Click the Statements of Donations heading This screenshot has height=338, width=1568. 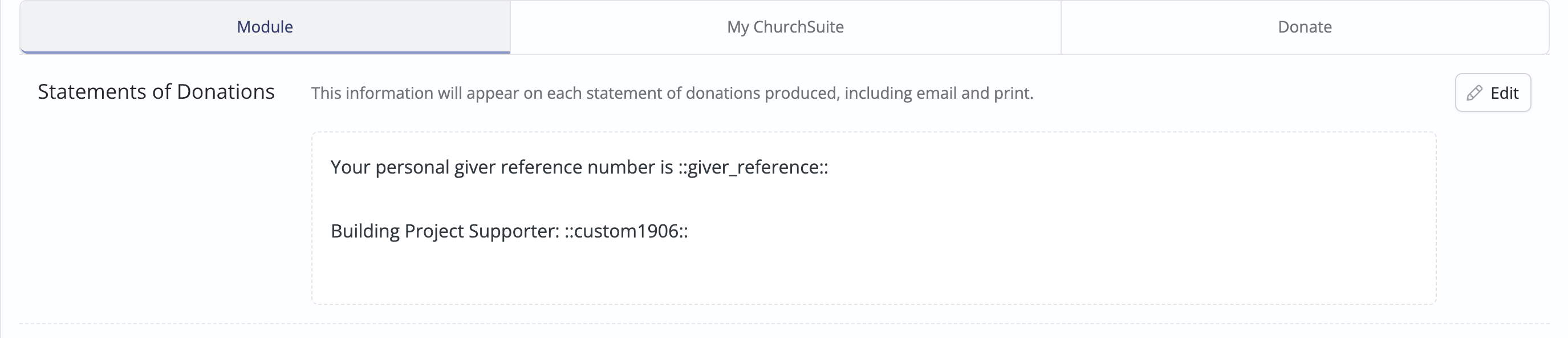(156, 92)
